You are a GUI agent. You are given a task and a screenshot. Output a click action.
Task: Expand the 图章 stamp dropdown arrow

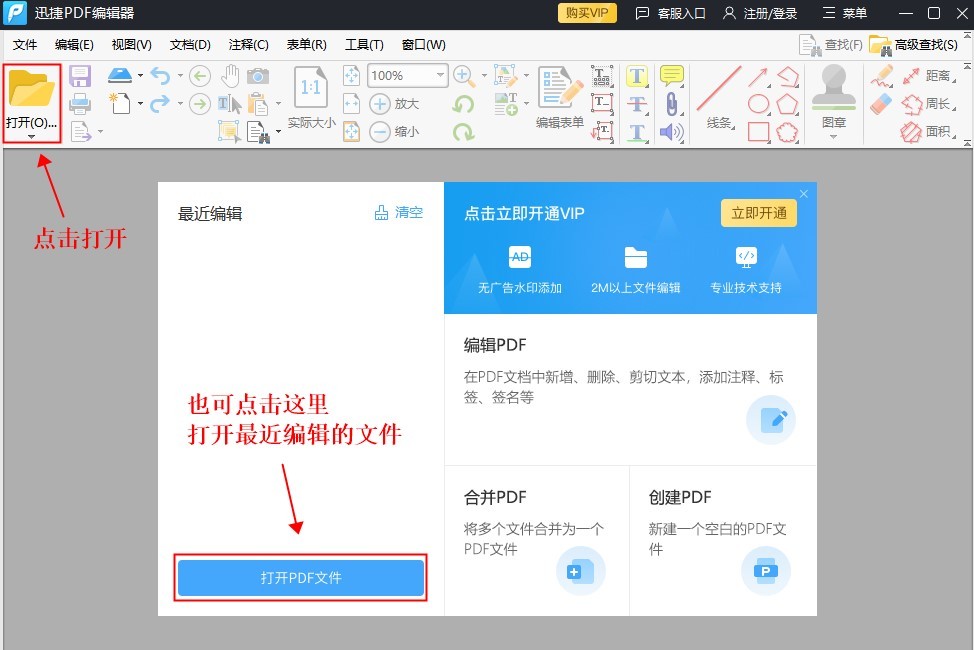[834, 136]
